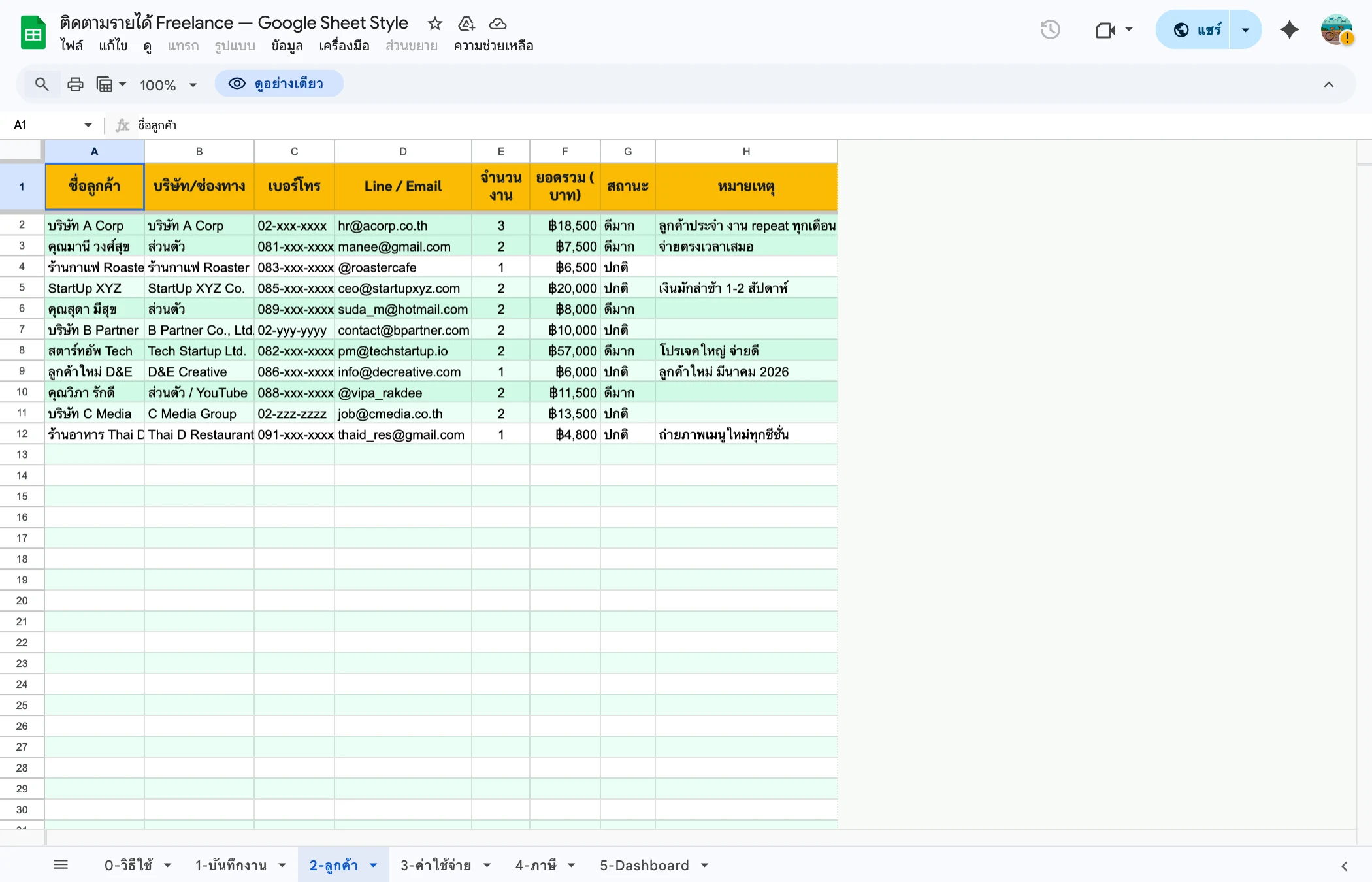Star this spreadsheet as favorite
Screen dimensions: 1372x882
434,24
